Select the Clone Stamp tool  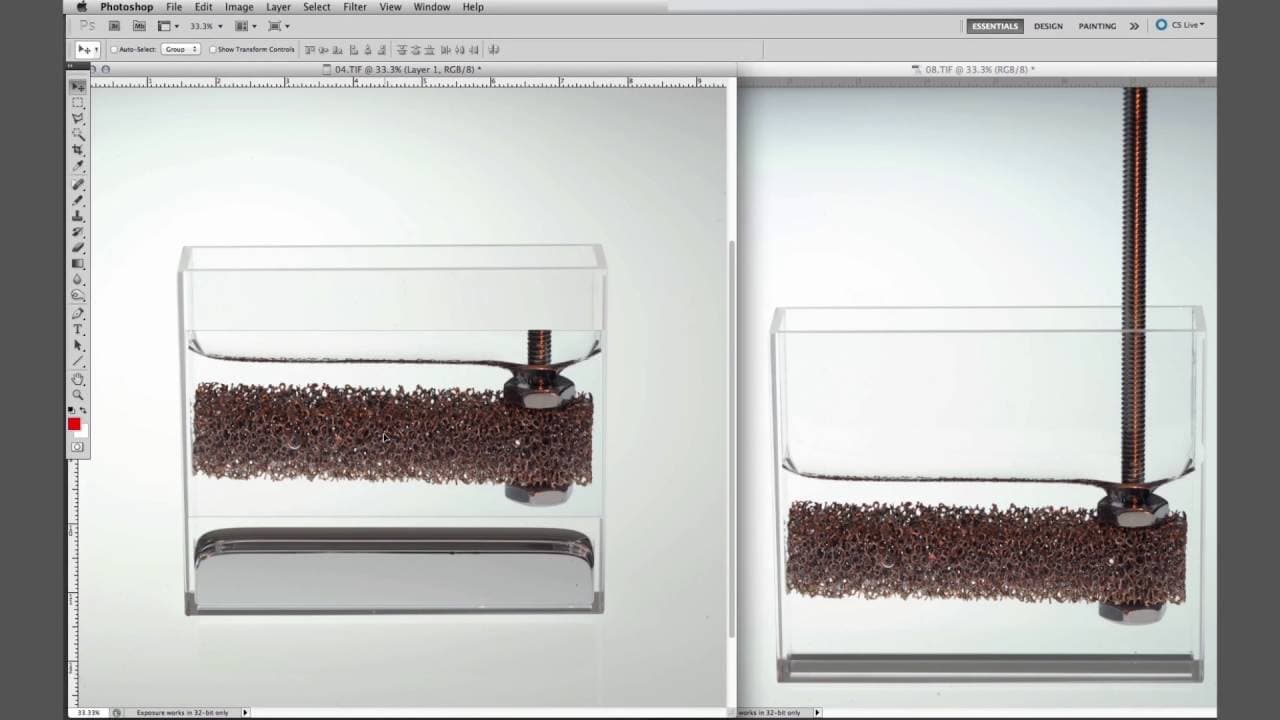click(78, 216)
